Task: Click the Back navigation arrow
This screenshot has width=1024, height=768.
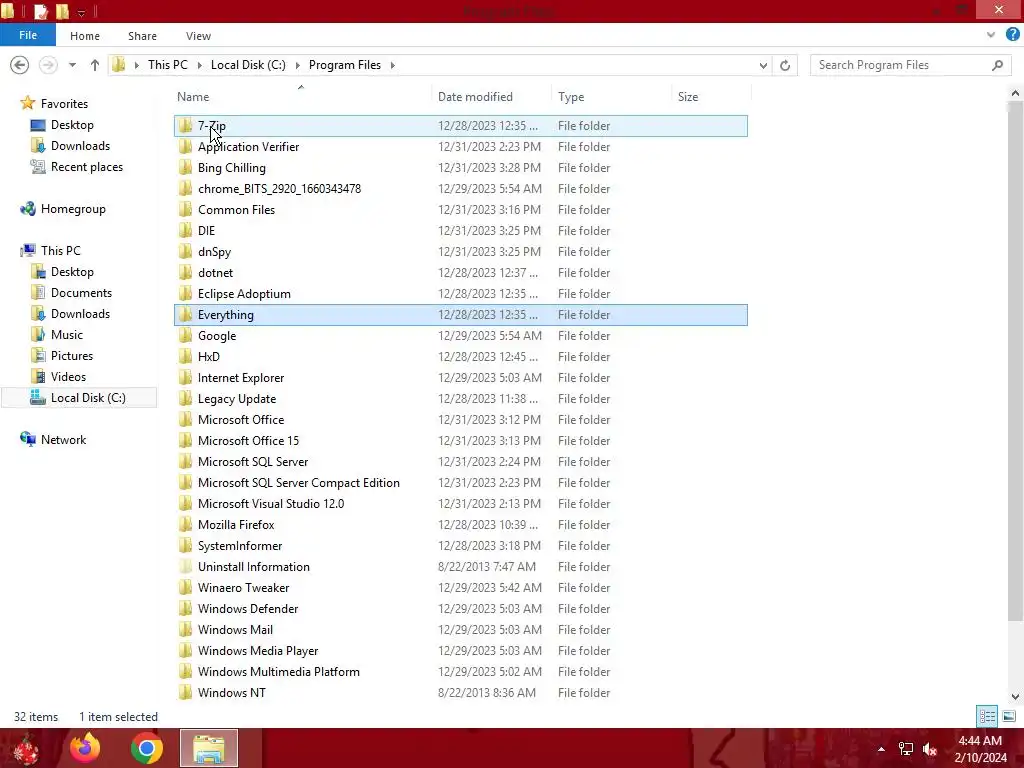Action: (x=20, y=65)
